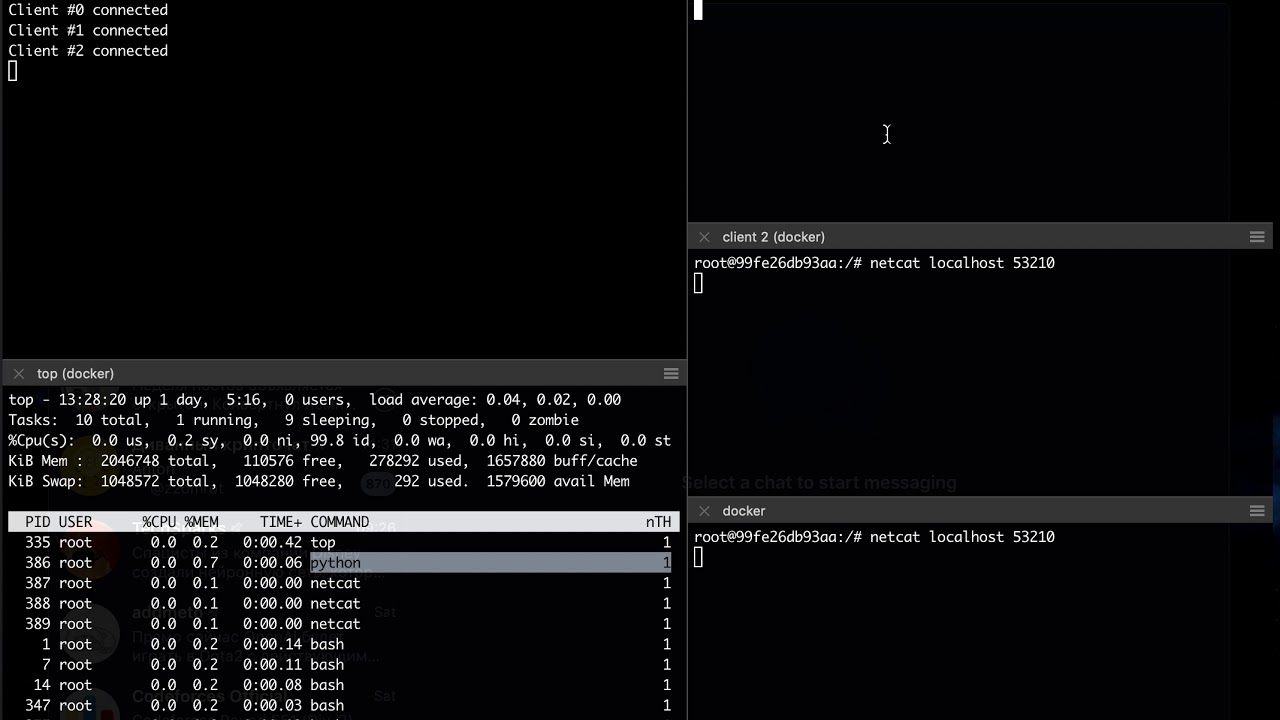
Task: Click the PID column header in top
Action: (37, 522)
